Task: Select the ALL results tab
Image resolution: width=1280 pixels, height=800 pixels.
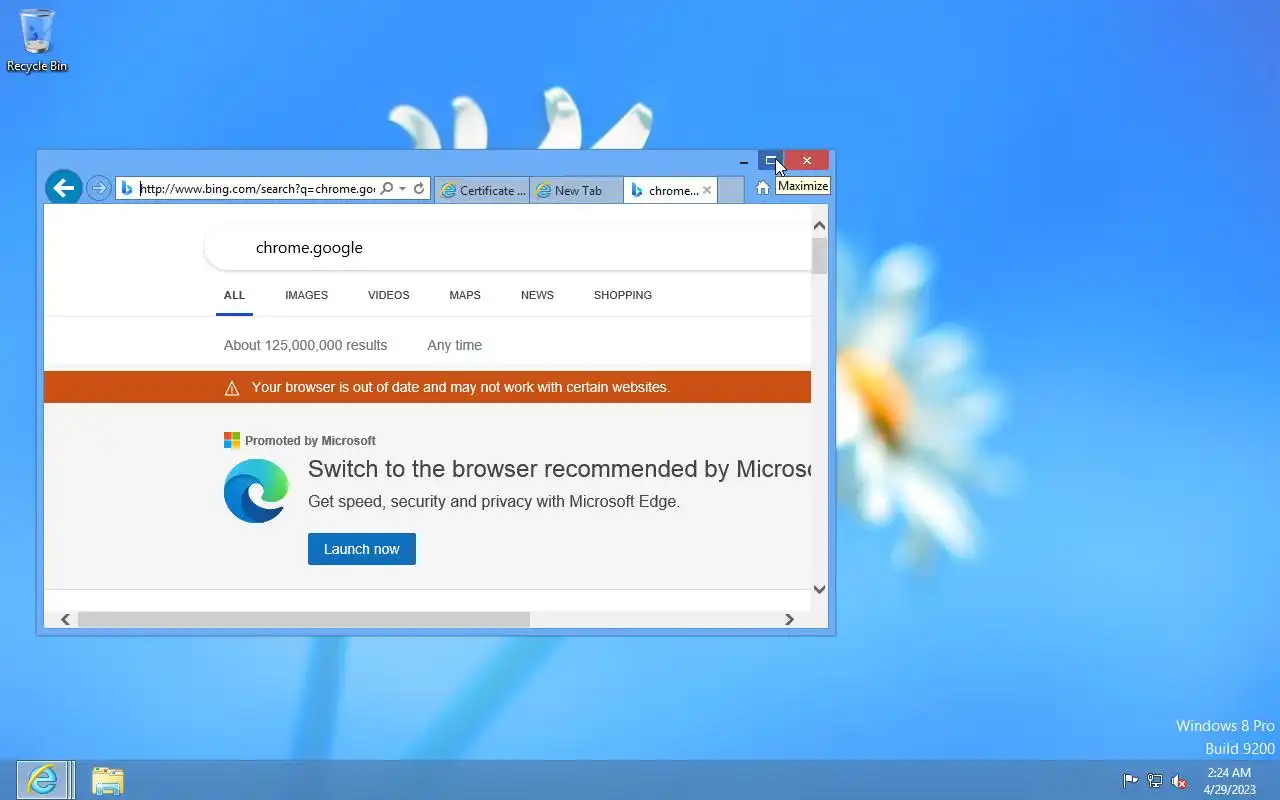Action: [234, 295]
